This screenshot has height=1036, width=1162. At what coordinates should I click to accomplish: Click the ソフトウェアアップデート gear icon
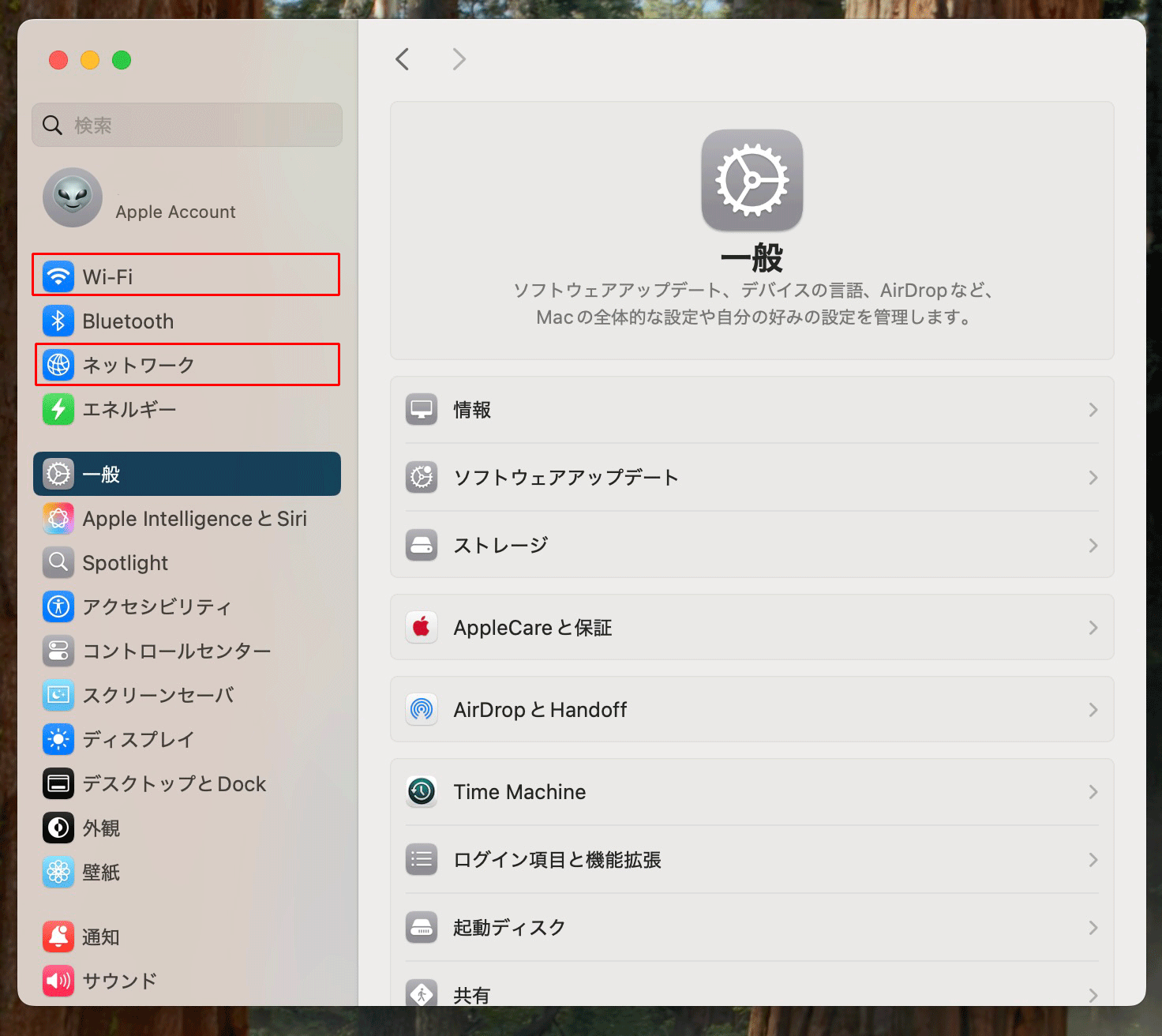coord(422,477)
